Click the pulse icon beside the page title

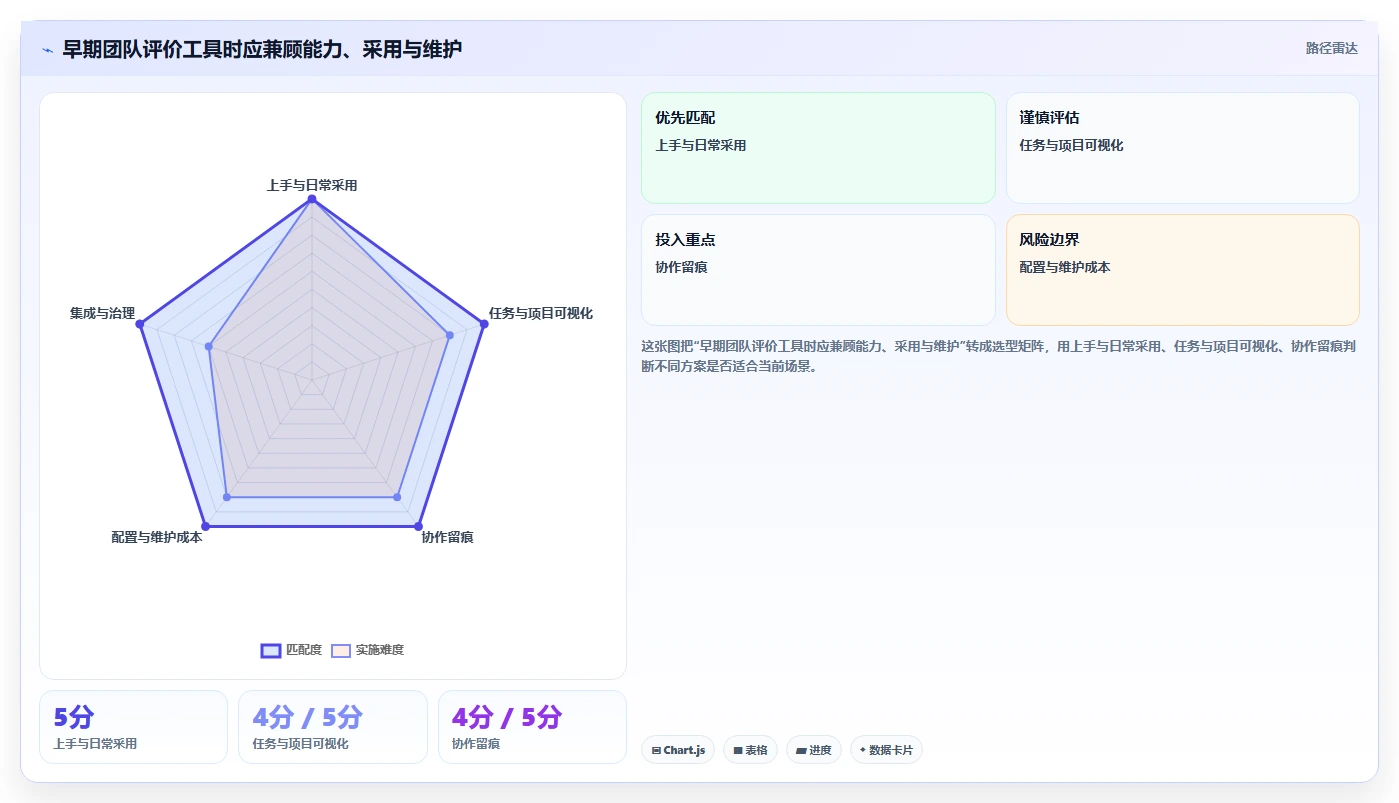[x=47, y=50]
